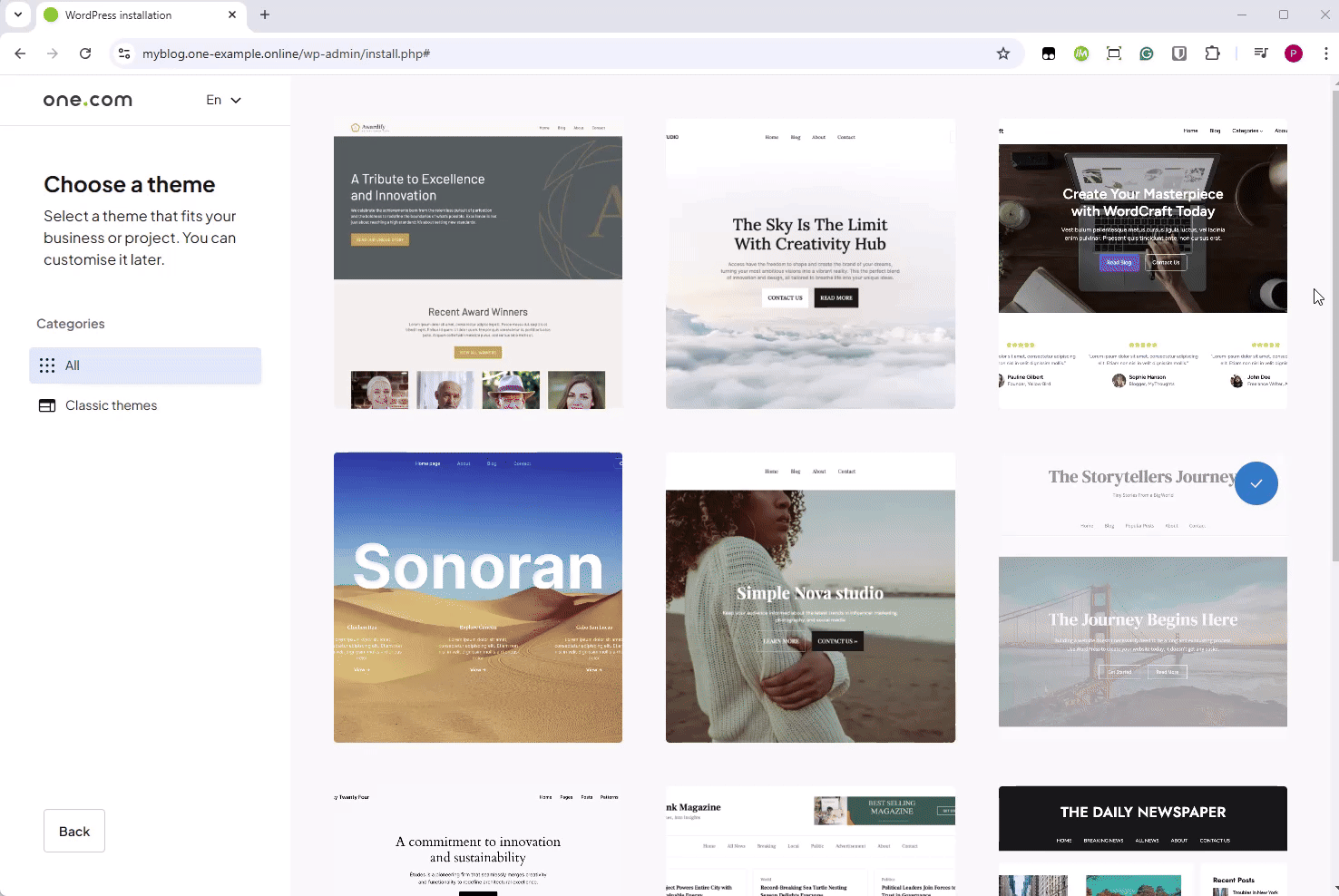The width and height of the screenshot is (1339, 896).
Task: Click the Back button
Action: [x=73, y=831]
